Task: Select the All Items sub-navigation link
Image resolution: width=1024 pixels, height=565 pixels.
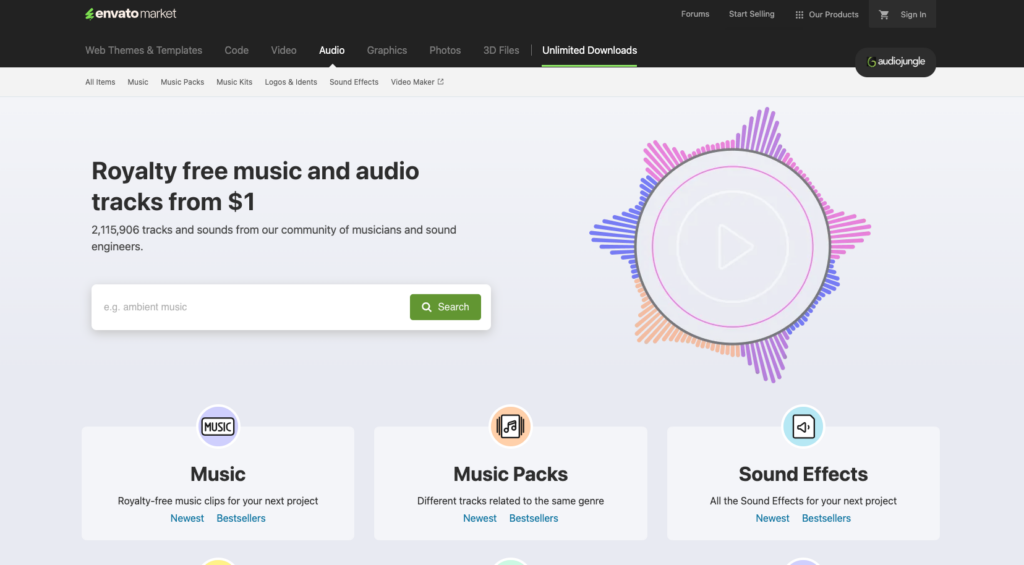Action: click(100, 82)
